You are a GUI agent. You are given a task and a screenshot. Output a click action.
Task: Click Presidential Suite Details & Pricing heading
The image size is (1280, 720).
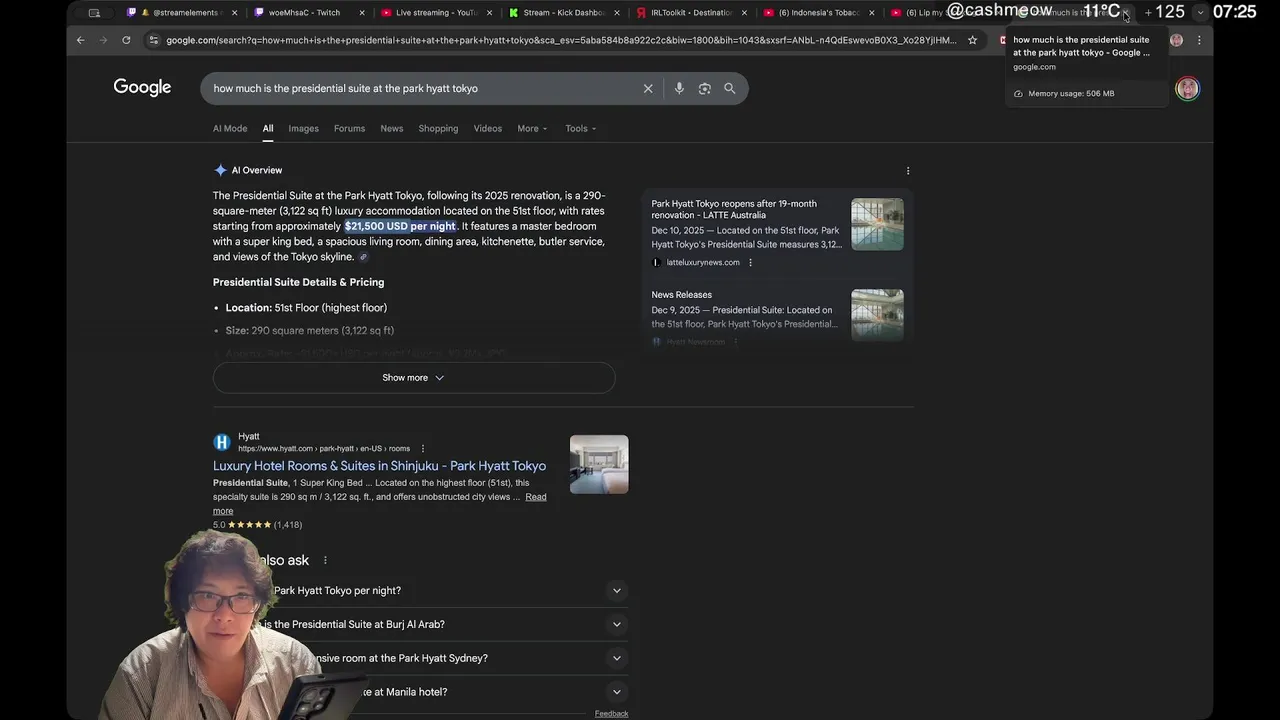[298, 282]
